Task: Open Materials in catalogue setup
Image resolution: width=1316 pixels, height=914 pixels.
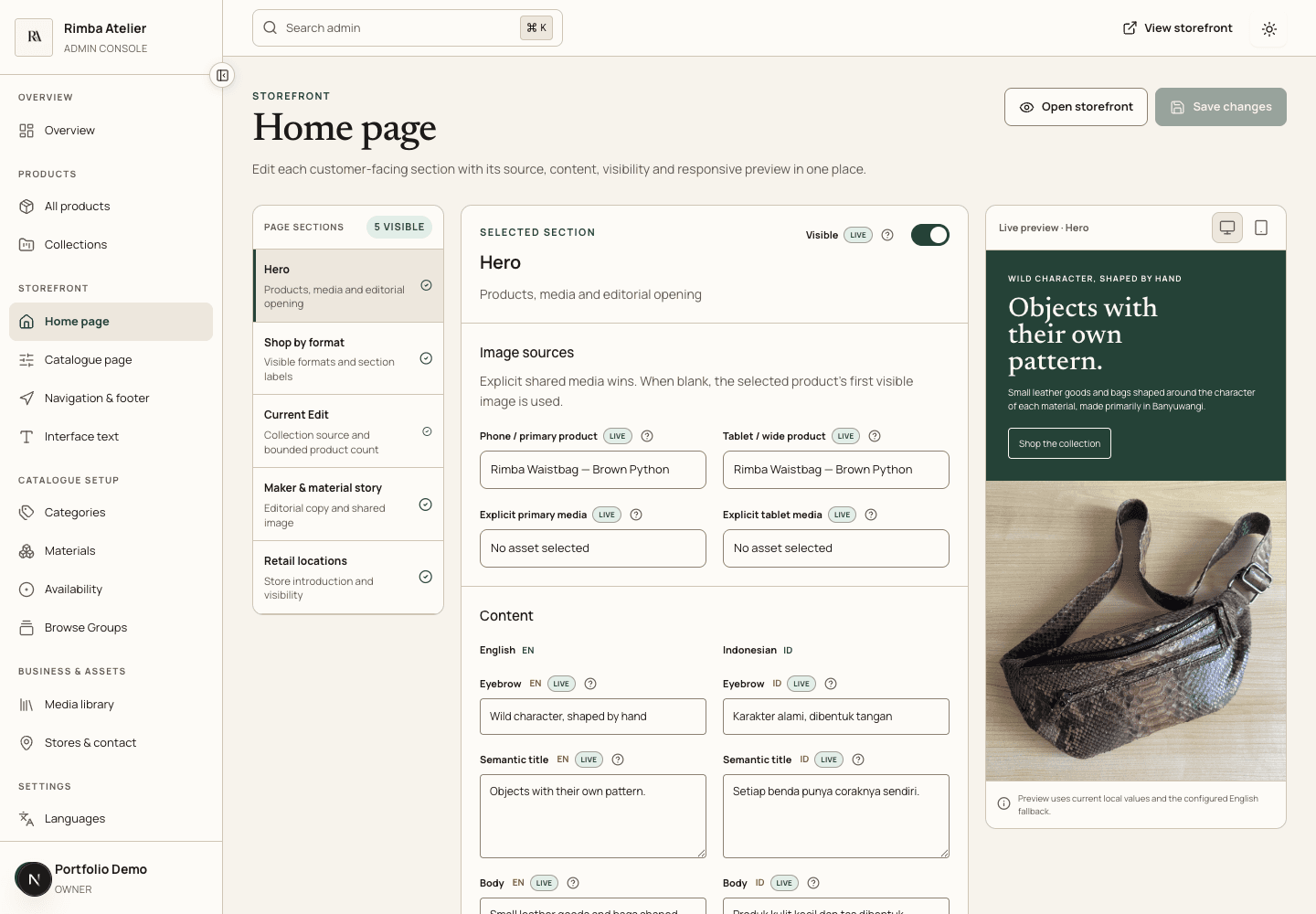Action: click(x=111, y=551)
